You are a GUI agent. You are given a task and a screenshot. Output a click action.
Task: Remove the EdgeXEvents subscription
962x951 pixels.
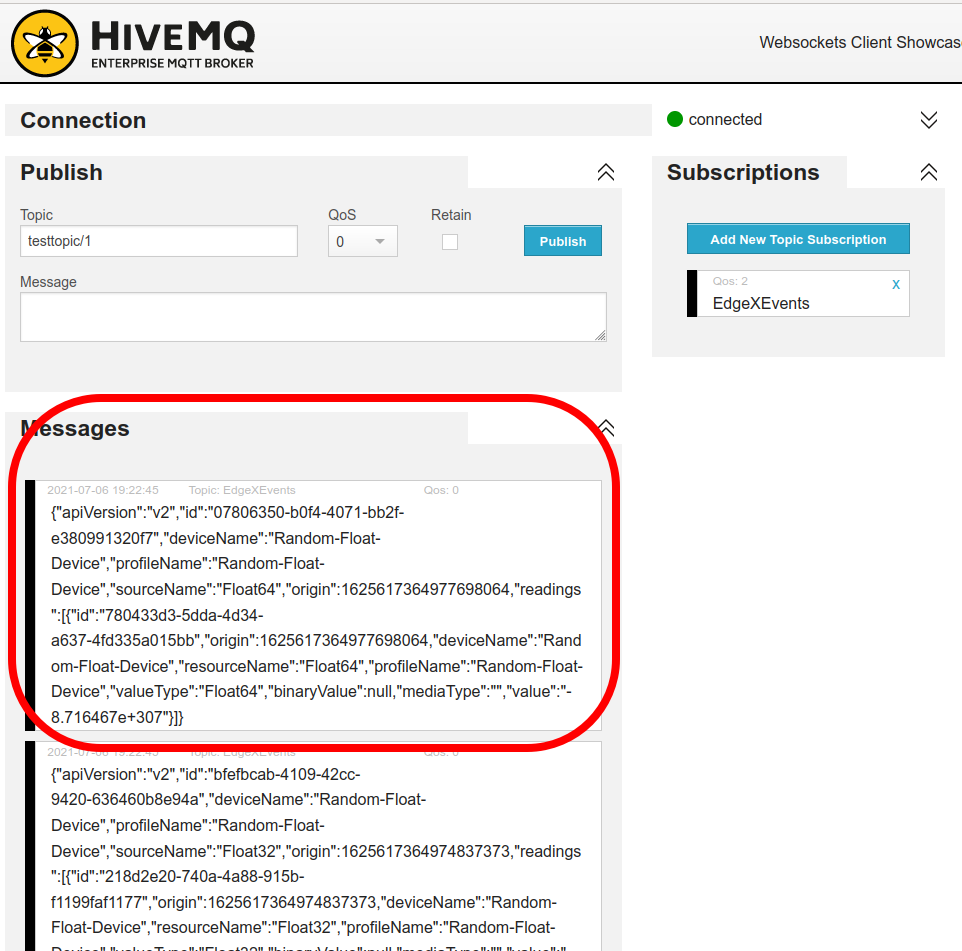[896, 284]
